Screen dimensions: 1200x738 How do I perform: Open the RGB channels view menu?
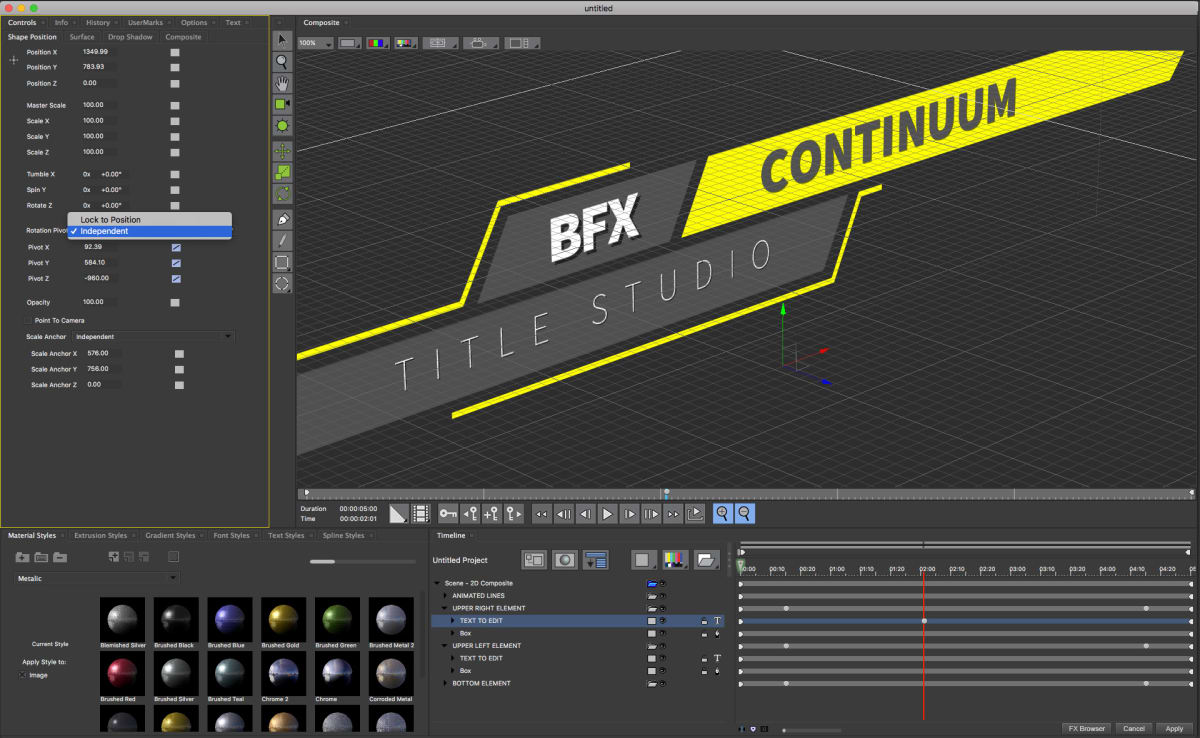click(377, 43)
